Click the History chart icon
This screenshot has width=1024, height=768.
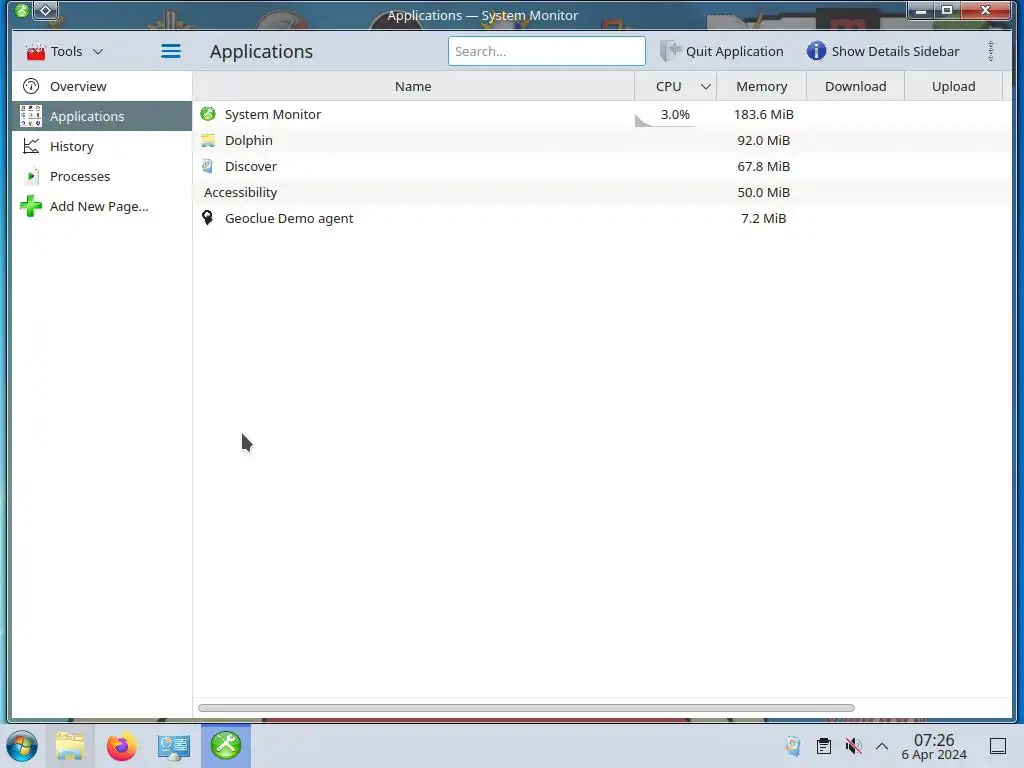(x=31, y=146)
